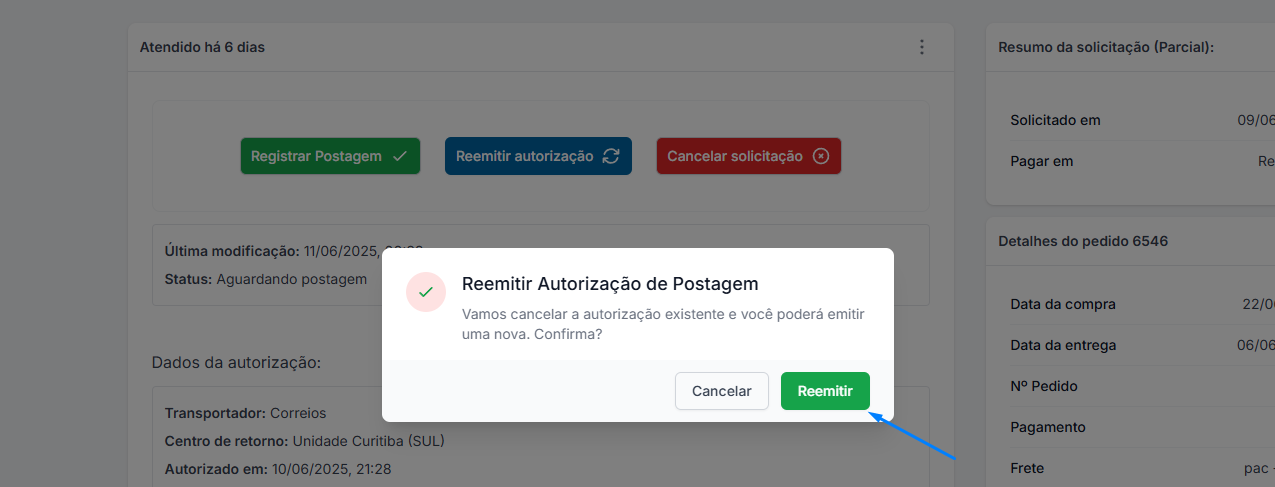Click the 'Atendido há 6 dias' header
The image size is (1275, 487).
(202, 47)
